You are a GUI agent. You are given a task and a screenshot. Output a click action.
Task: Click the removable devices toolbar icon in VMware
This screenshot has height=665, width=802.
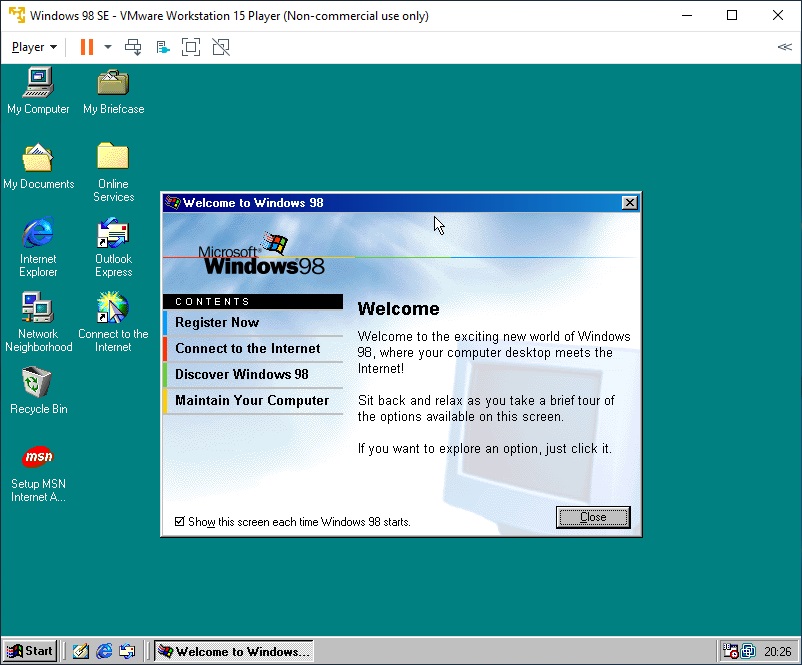click(163, 48)
